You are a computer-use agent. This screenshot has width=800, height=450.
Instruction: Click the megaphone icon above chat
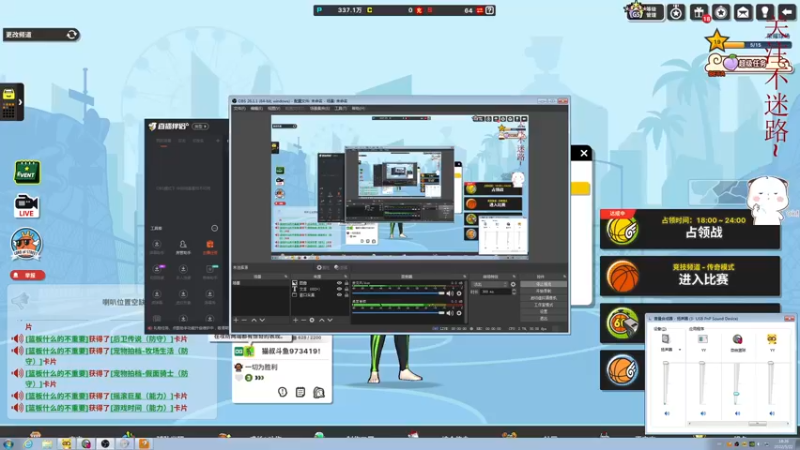click(20, 301)
